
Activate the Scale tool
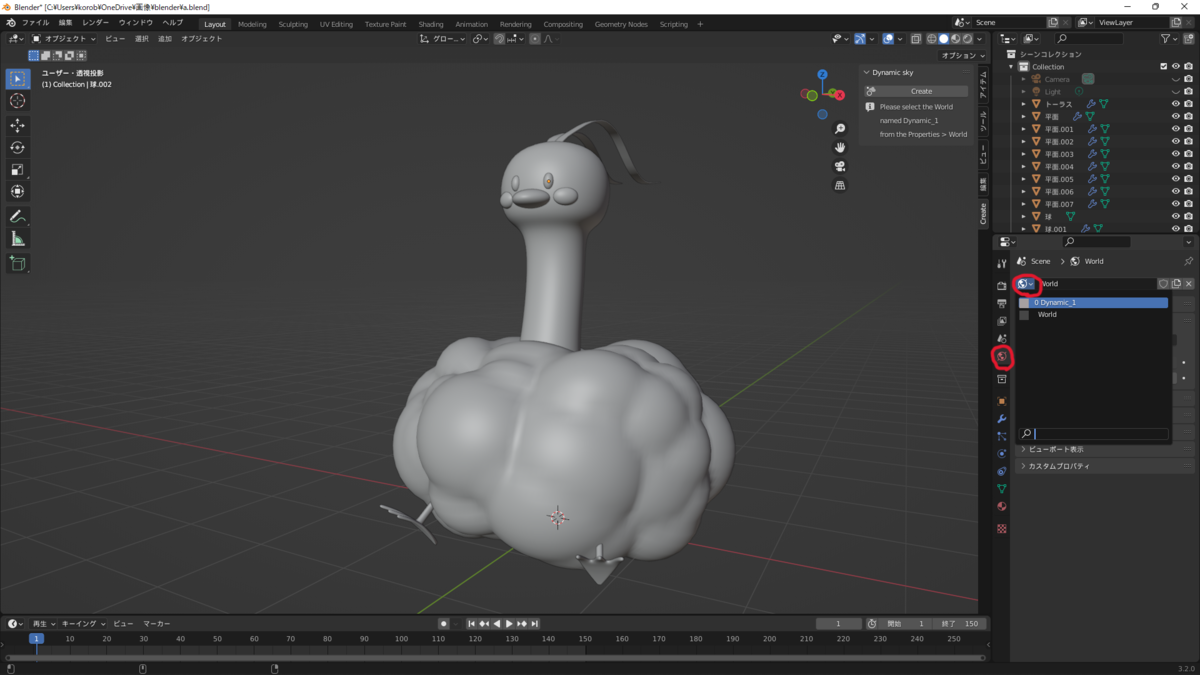17,169
